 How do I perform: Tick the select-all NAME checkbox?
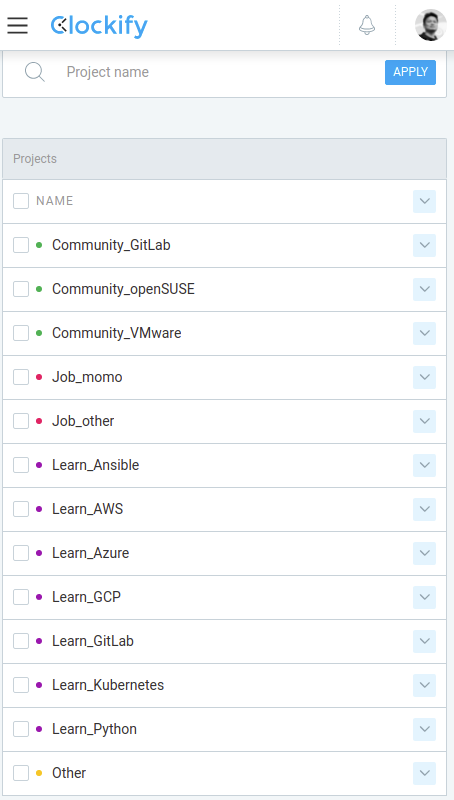coord(21,201)
